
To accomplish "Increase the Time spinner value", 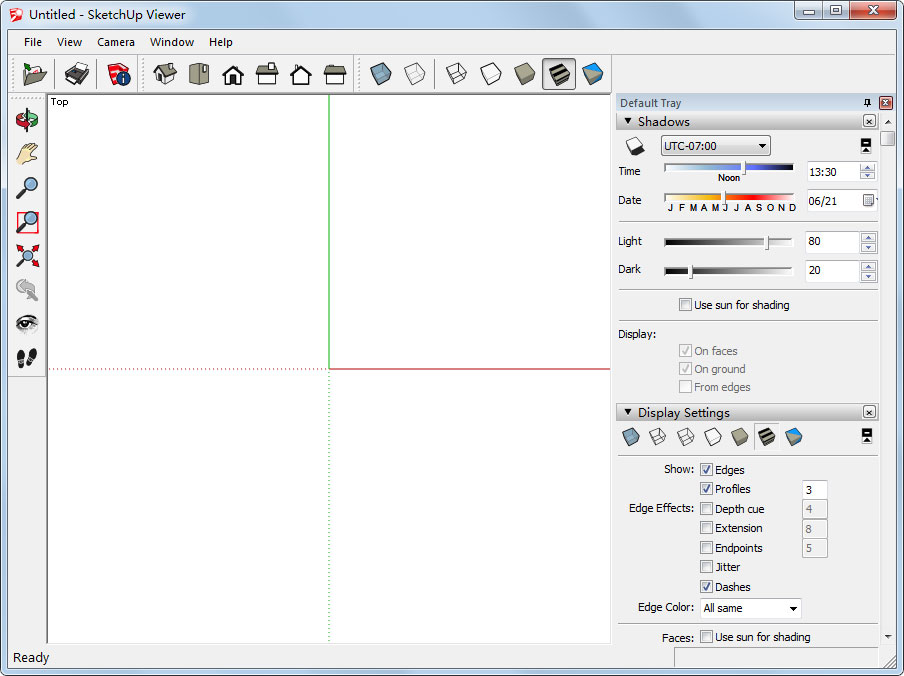I will (x=868, y=168).
